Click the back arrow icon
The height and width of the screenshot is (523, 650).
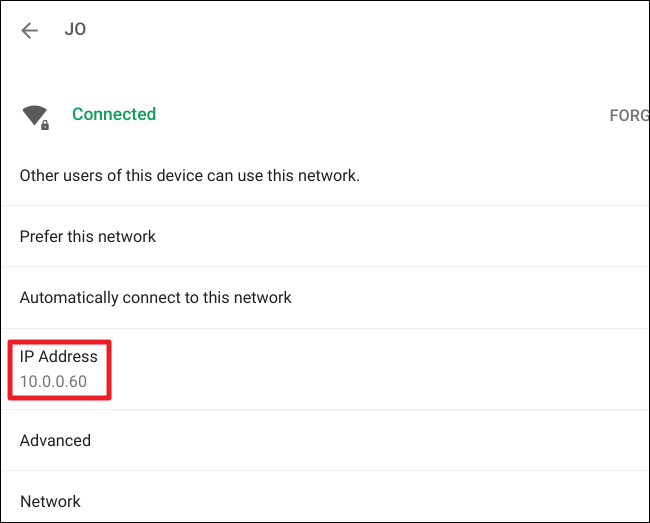pyautogui.click(x=30, y=30)
